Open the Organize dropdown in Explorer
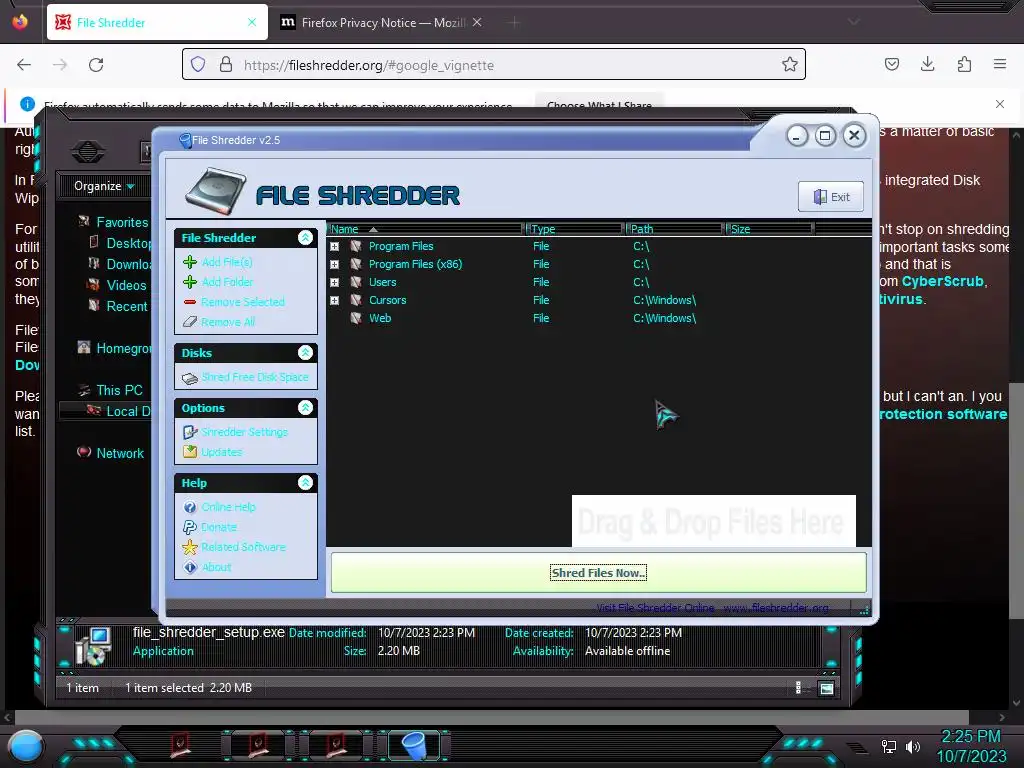Image resolution: width=1024 pixels, height=768 pixels. click(104, 186)
